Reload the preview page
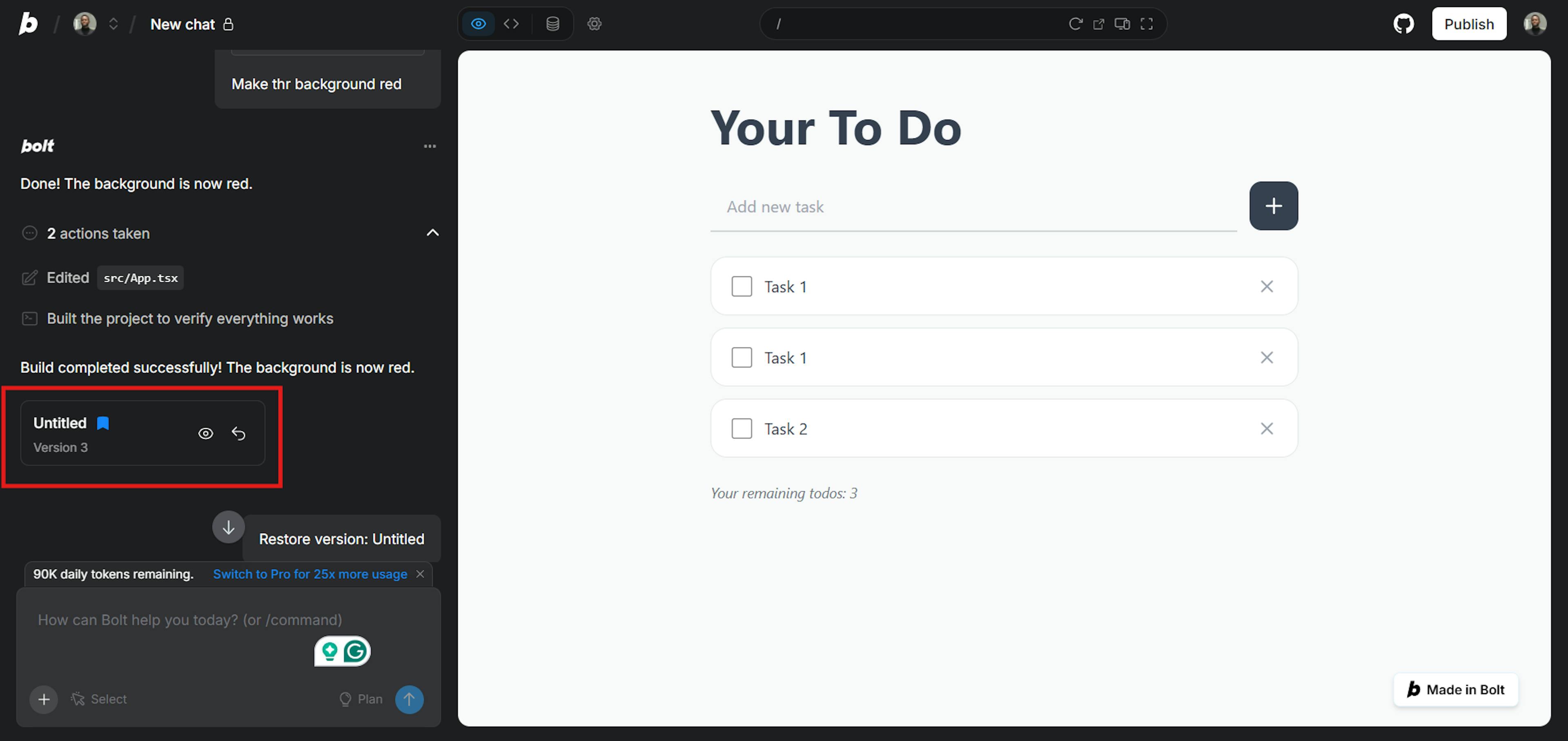 [x=1075, y=24]
